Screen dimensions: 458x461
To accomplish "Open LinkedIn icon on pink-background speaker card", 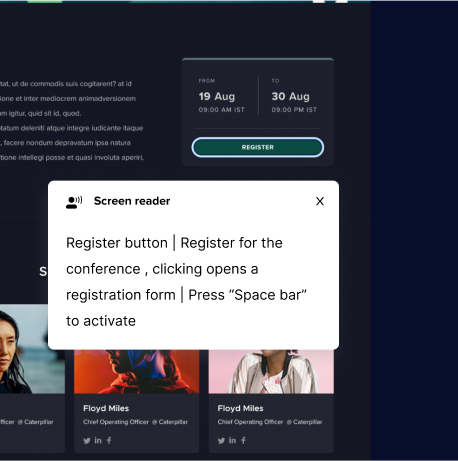I will pos(232,440).
